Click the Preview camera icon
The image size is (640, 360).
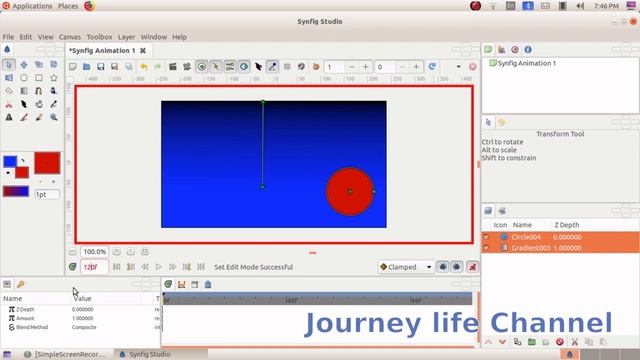[x=187, y=67]
